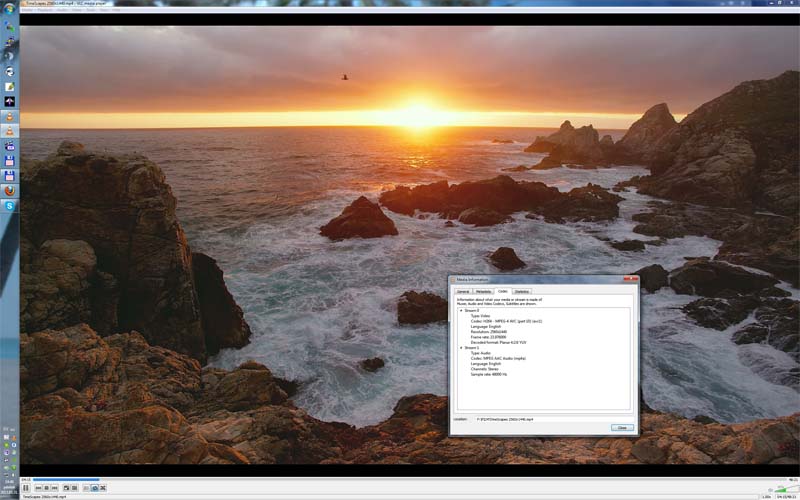
Task: Toggle fullscreen video button
Action: coord(66,488)
